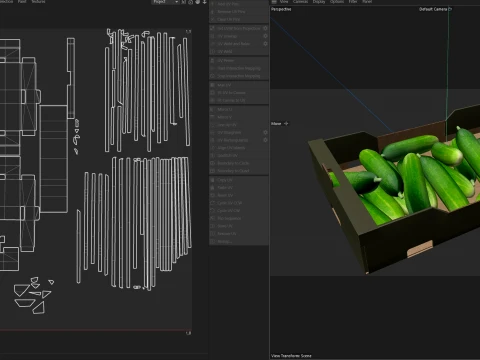Open the viewport View menu

(x=284, y=2)
